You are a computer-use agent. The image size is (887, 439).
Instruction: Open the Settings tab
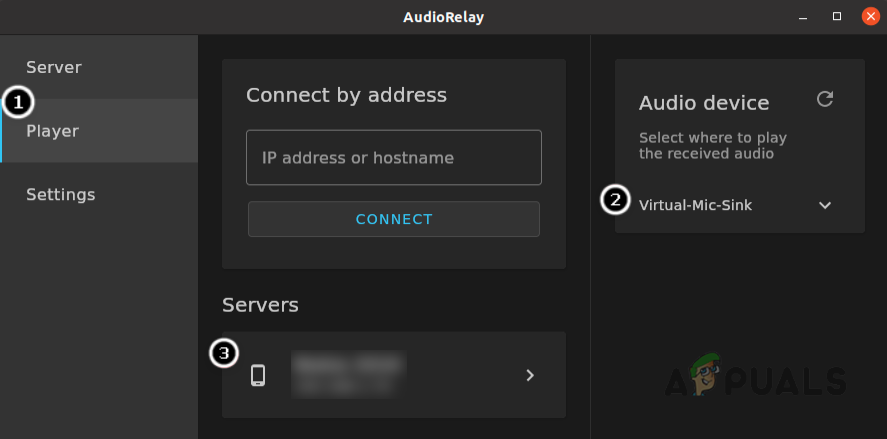click(x=61, y=194)
